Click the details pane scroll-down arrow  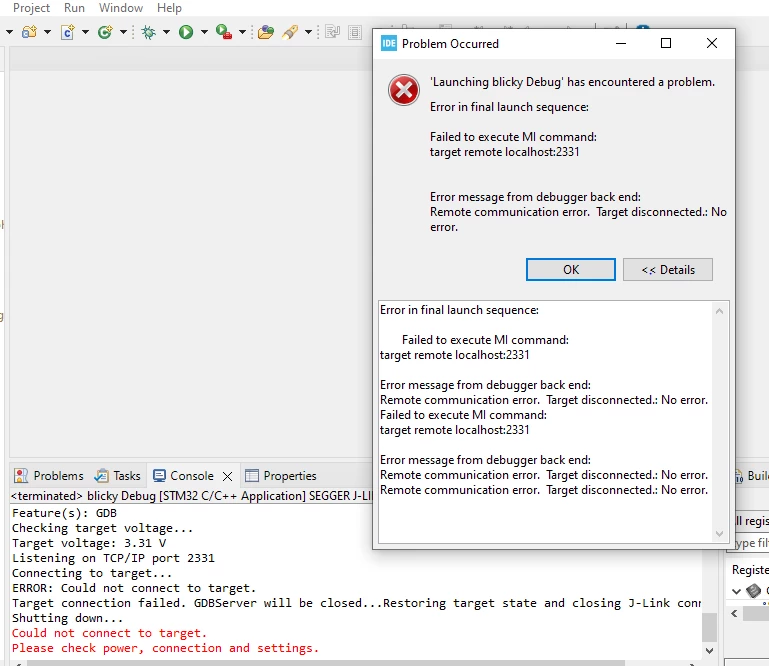[719, 534]
